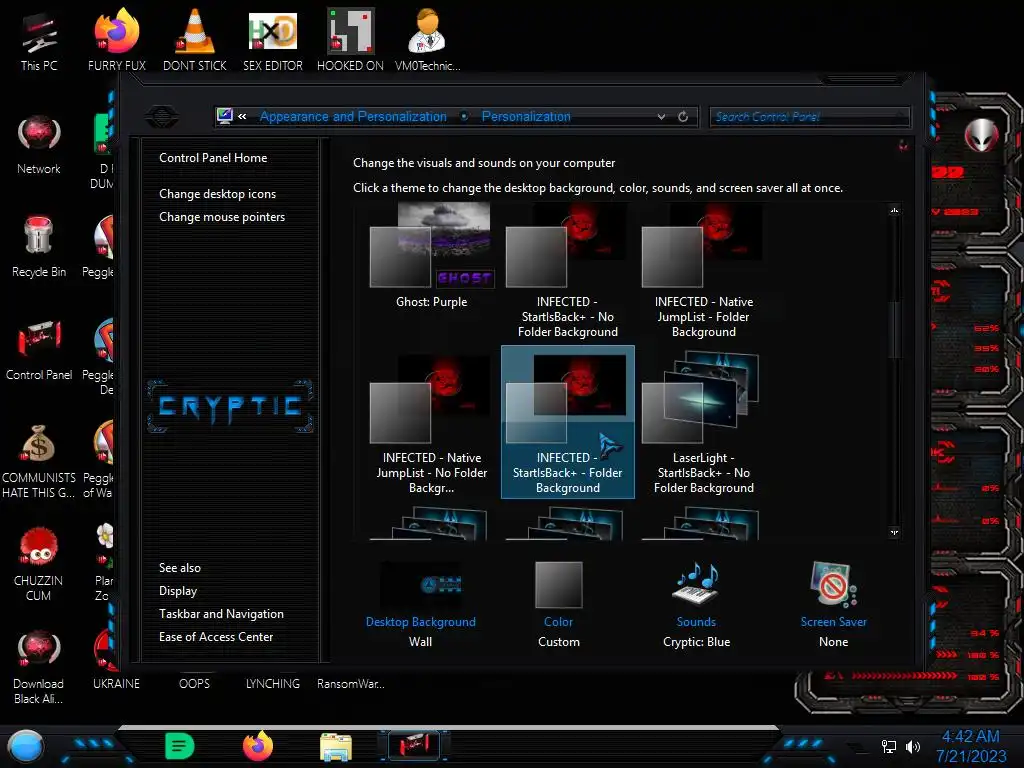Open the This PC desktop icon

tap(39, 40)
